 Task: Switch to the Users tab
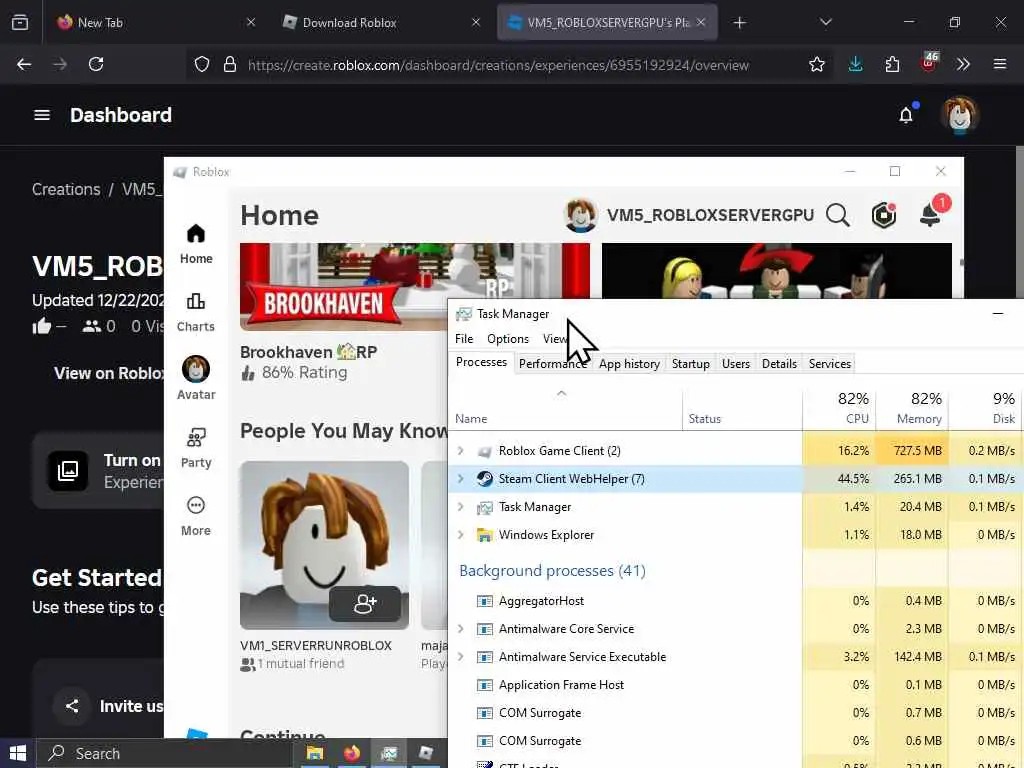[735, 364]
